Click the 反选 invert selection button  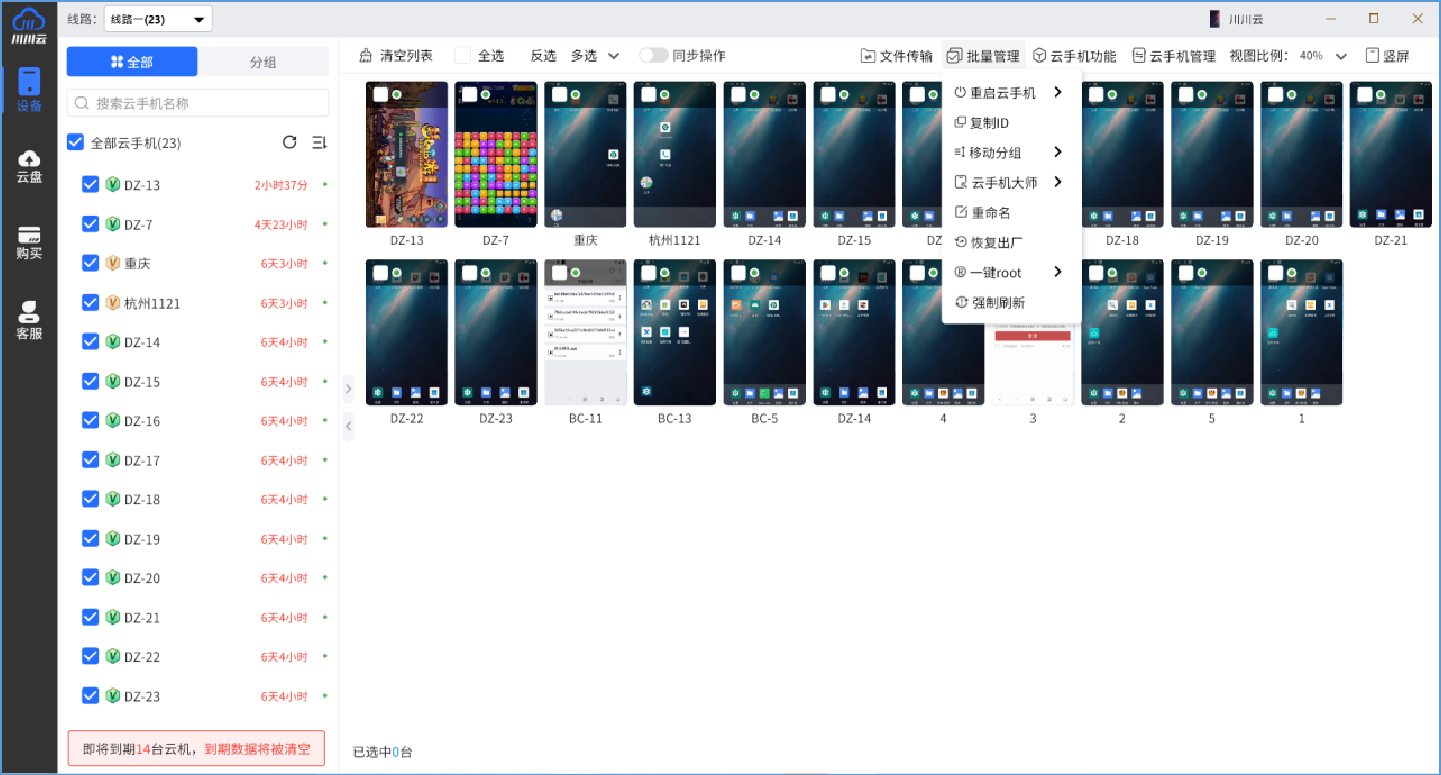point(543,55)
